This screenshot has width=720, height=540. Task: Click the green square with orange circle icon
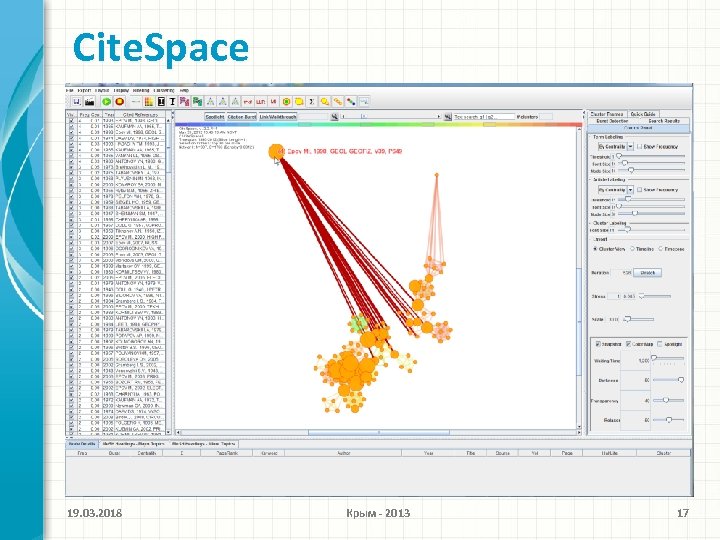coord(286,101)
